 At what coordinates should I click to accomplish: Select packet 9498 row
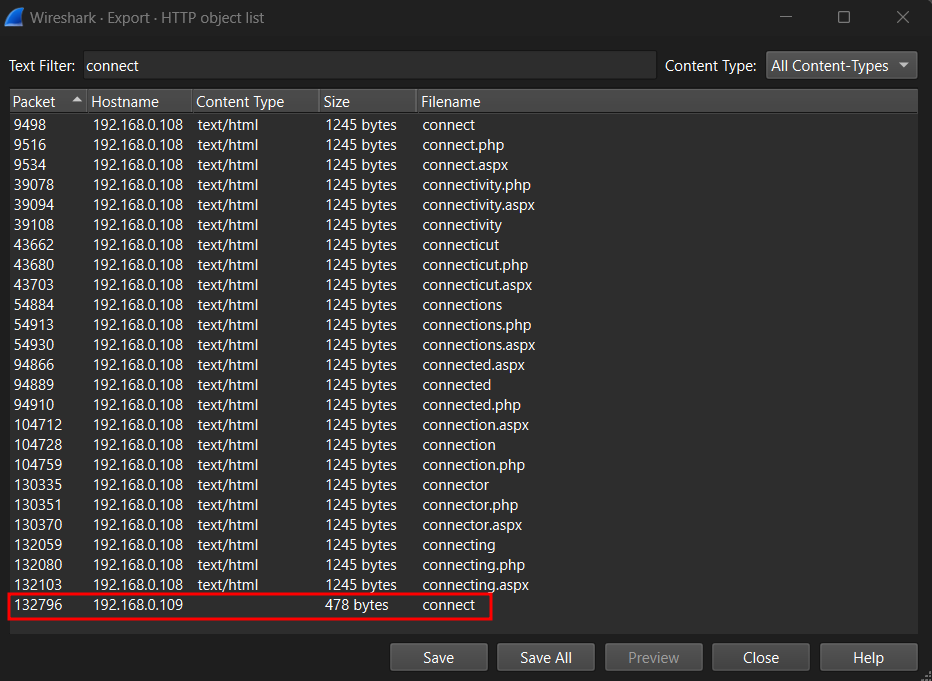(464, 125)
